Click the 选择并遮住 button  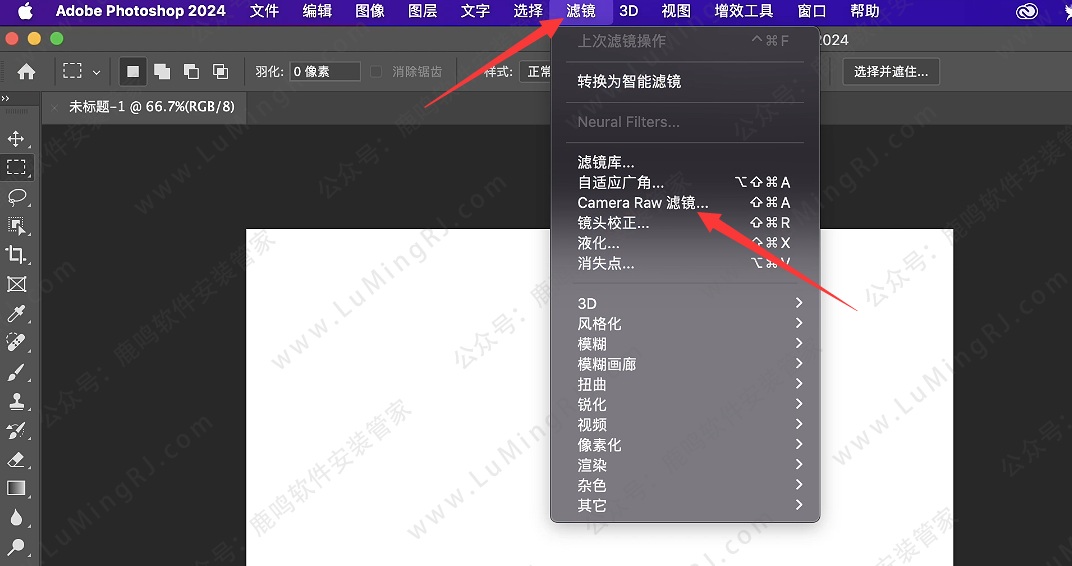click(891, 71)
